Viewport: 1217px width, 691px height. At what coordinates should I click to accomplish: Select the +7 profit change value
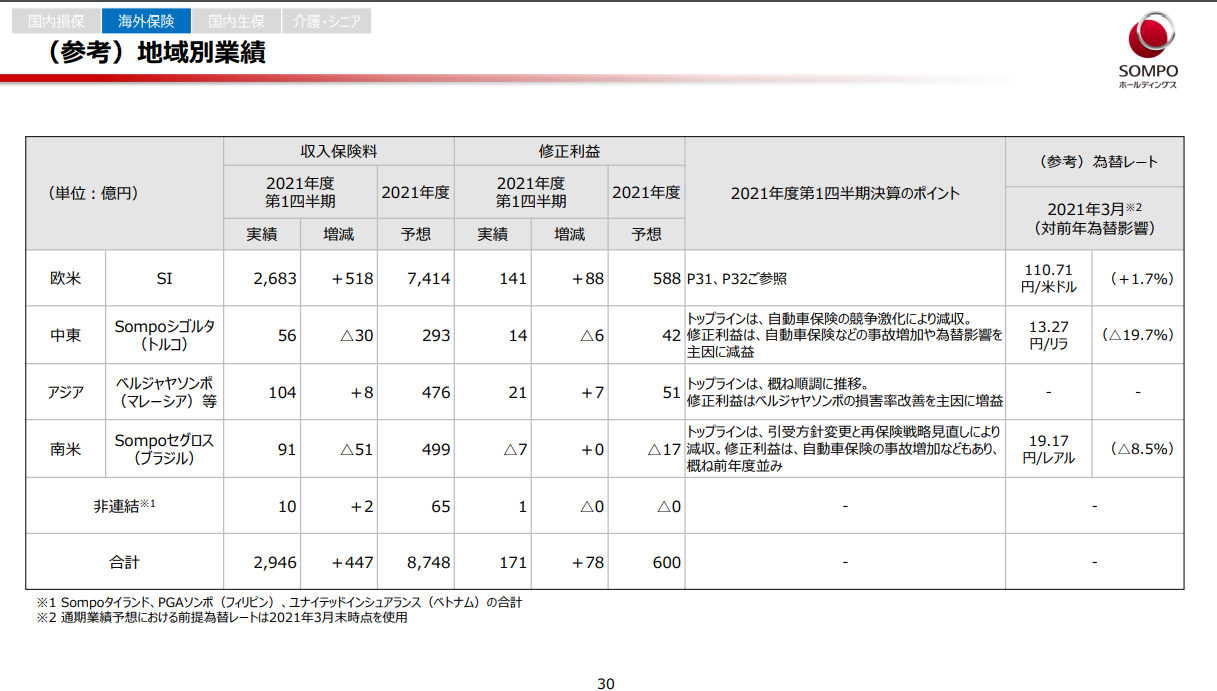pos(594,392)
